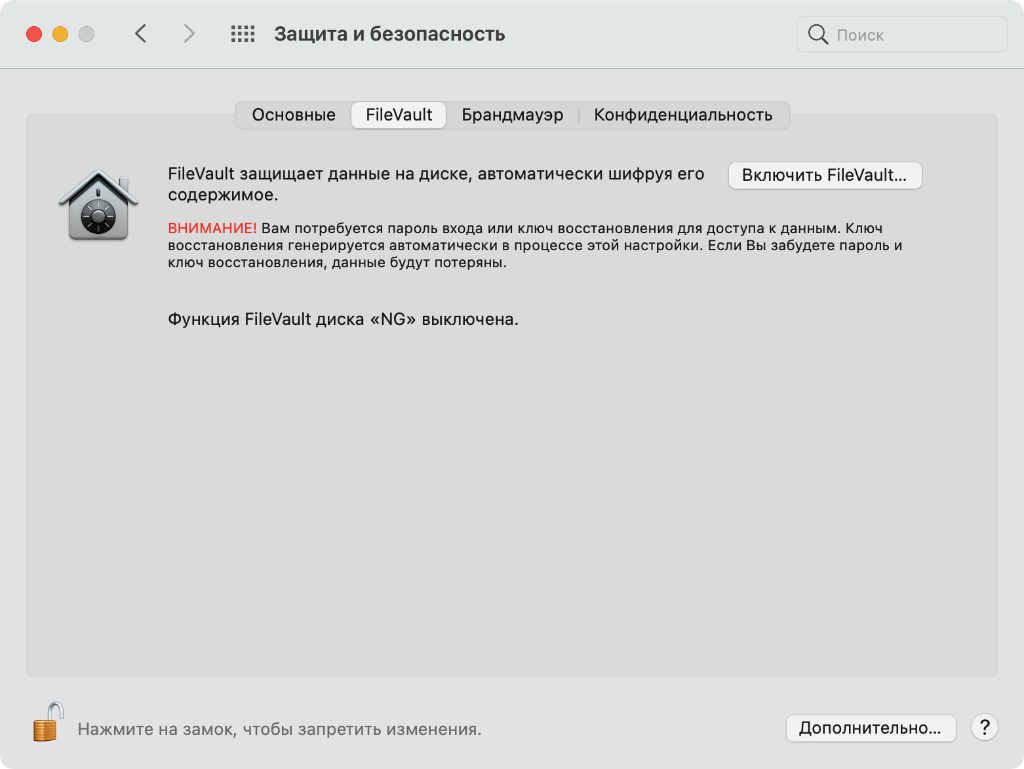
Task: Select the FileVault tab
Action: pyautogui.click(x=399, y=115)
